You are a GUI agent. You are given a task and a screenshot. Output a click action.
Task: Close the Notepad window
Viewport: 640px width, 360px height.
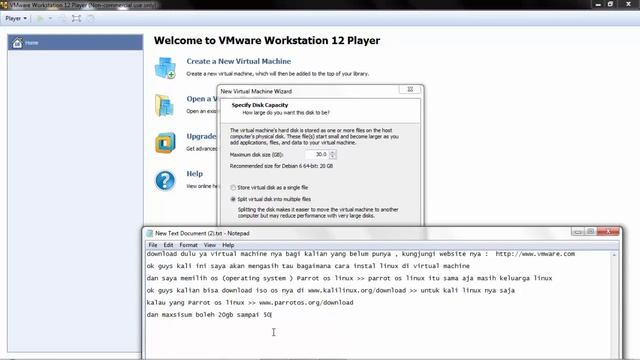point(608,232)
